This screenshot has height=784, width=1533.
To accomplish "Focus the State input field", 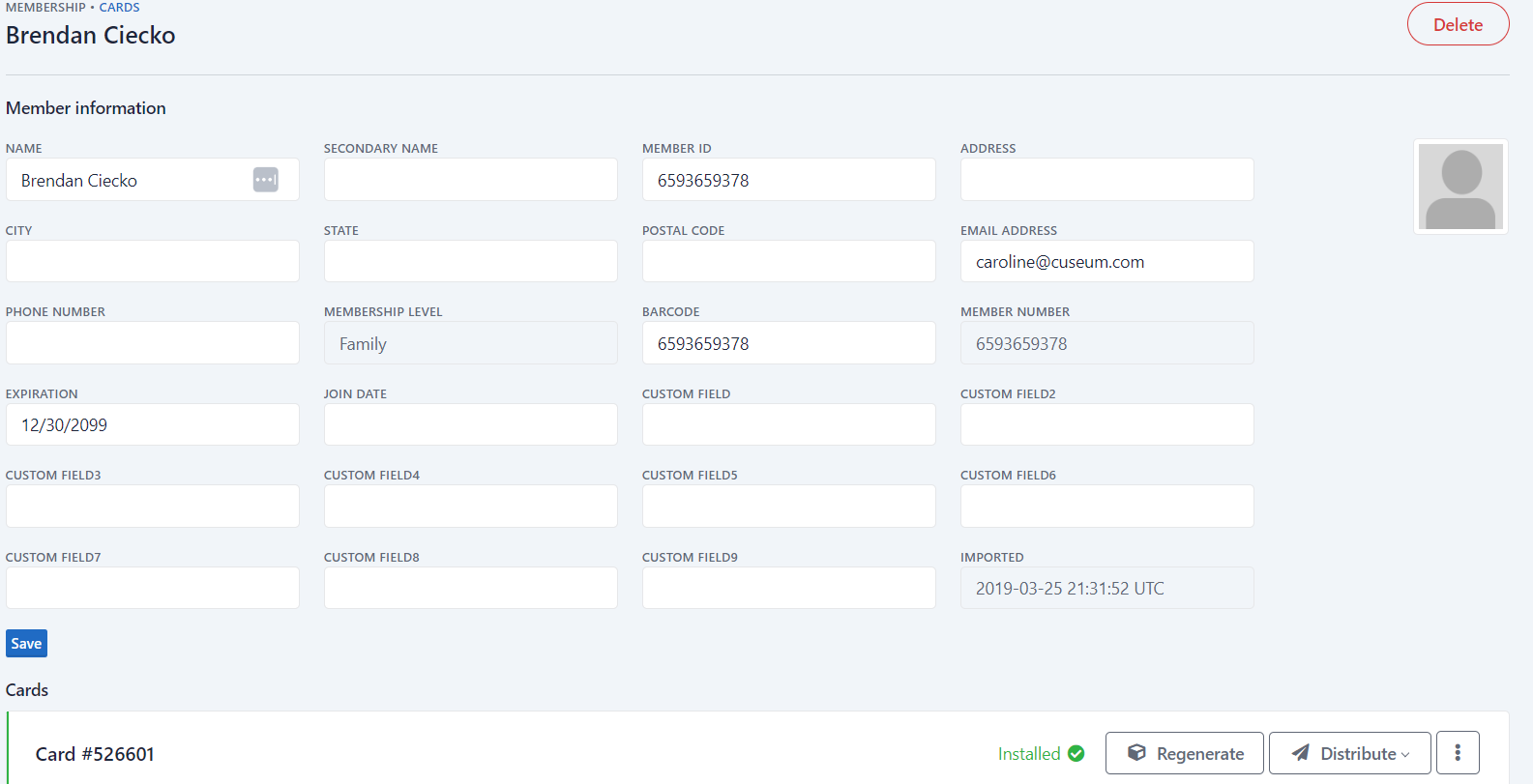I will click(470, 261).
